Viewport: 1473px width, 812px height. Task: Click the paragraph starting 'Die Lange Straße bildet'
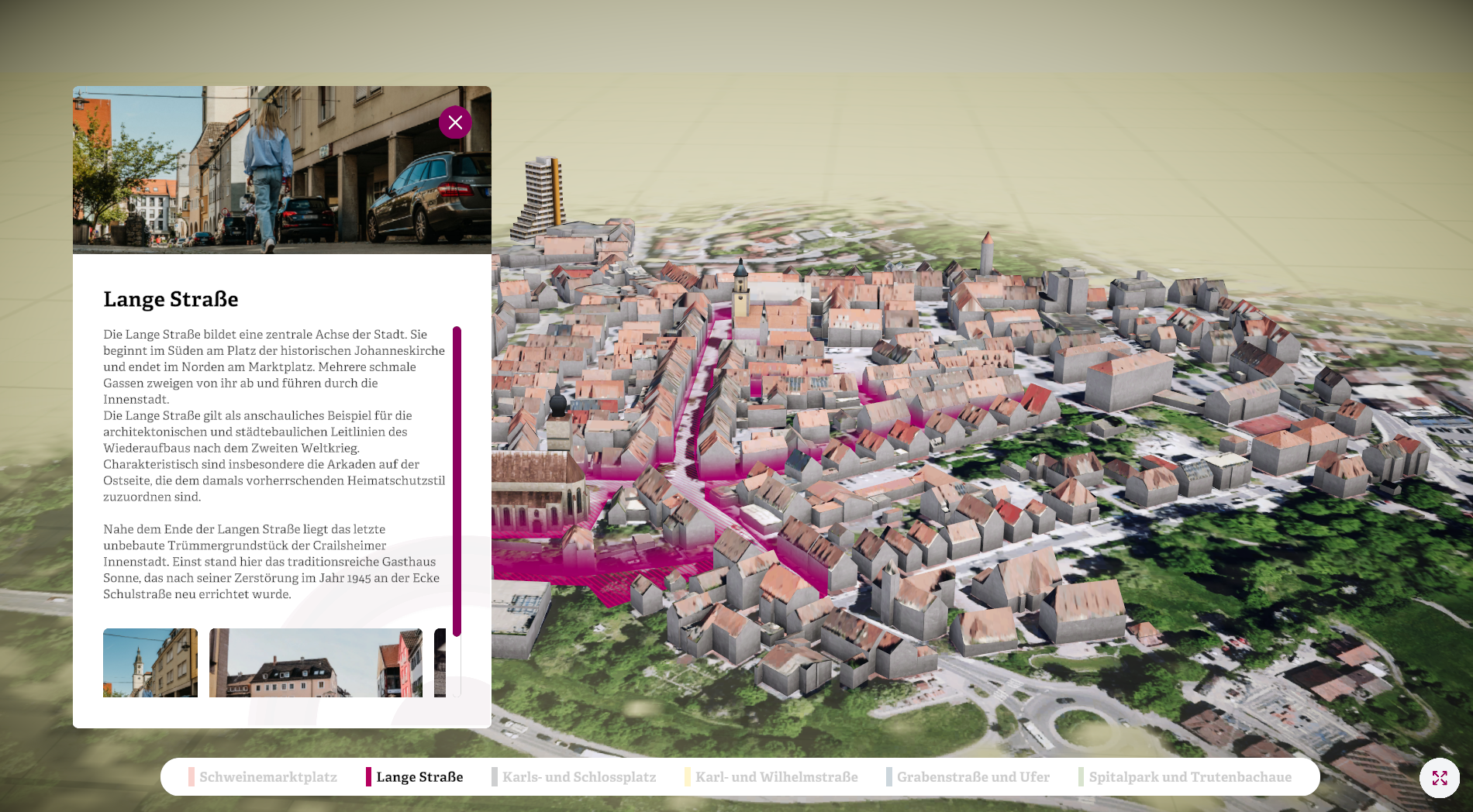pos(274,366)
